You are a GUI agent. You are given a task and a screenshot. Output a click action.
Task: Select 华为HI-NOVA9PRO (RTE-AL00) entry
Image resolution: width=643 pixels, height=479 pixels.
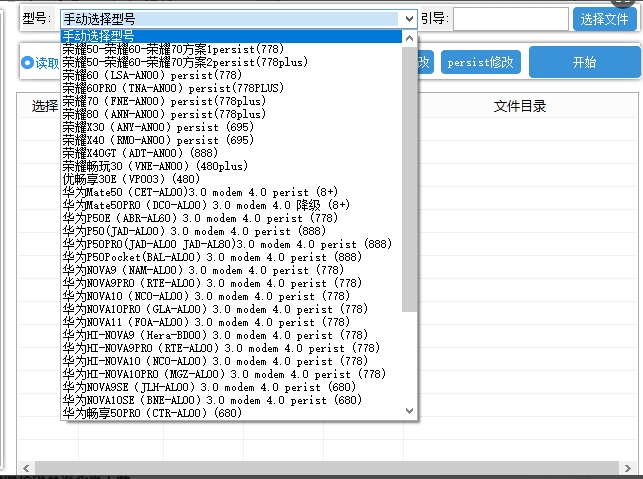point(231,348)
